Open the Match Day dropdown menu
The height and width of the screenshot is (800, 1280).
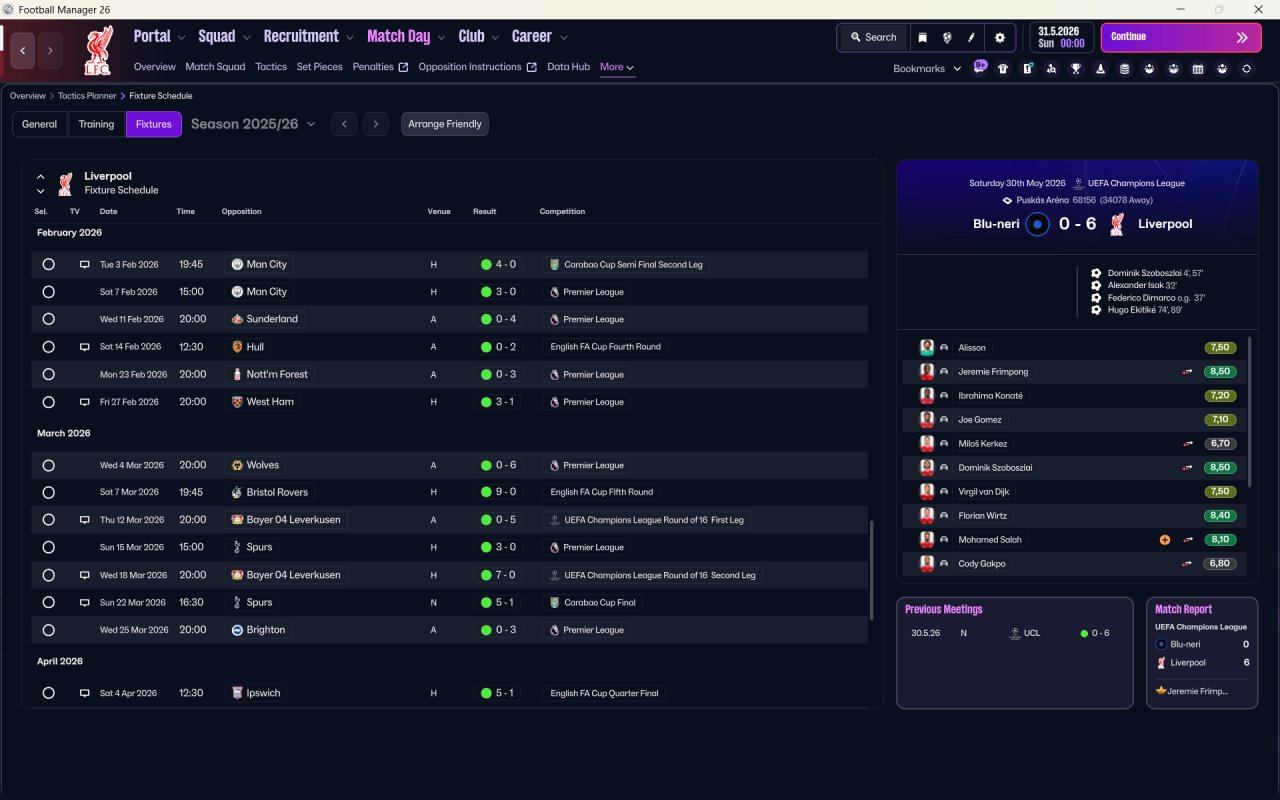point(406,36)
